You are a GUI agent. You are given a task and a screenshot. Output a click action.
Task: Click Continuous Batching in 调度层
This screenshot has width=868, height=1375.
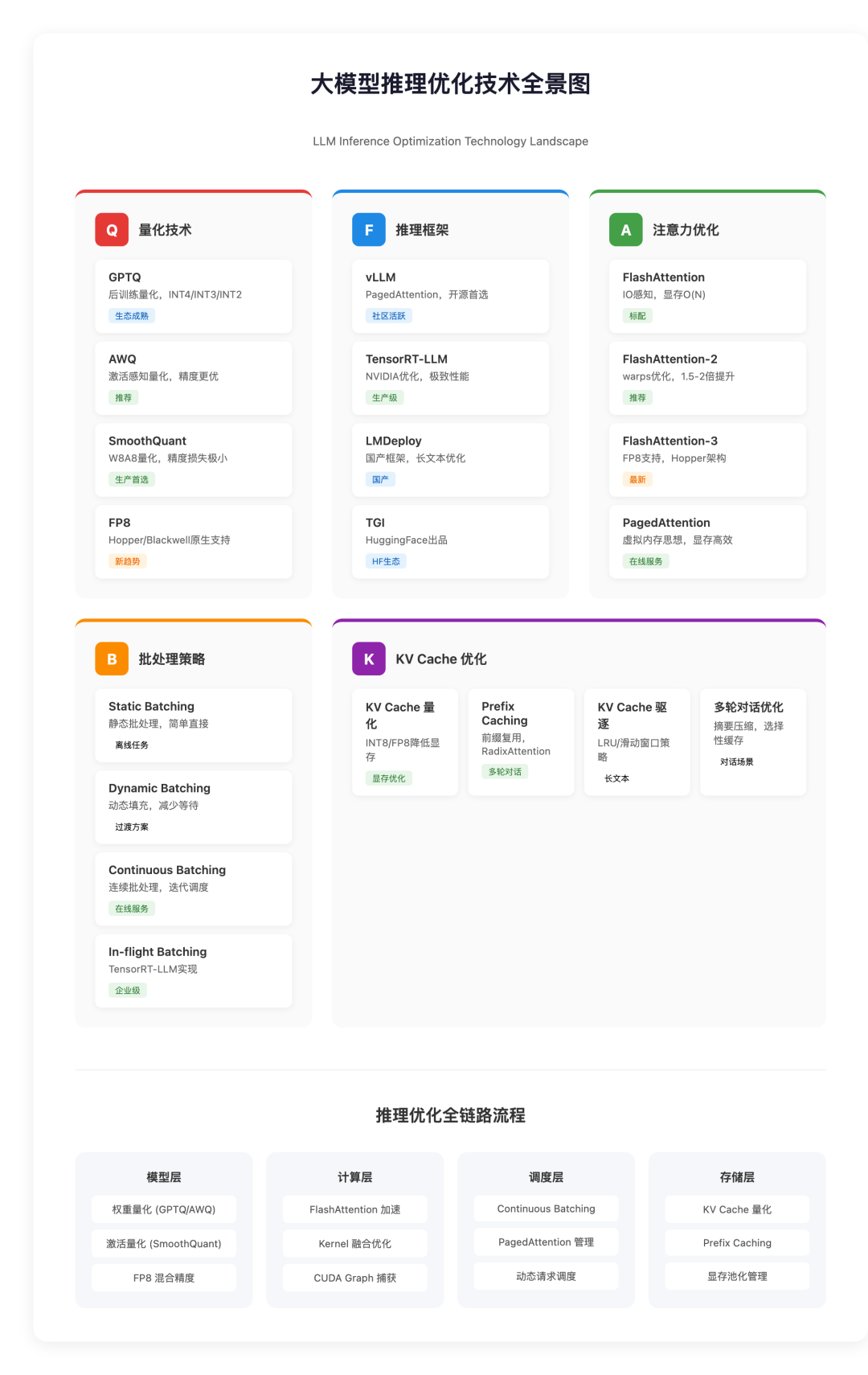547,1209
